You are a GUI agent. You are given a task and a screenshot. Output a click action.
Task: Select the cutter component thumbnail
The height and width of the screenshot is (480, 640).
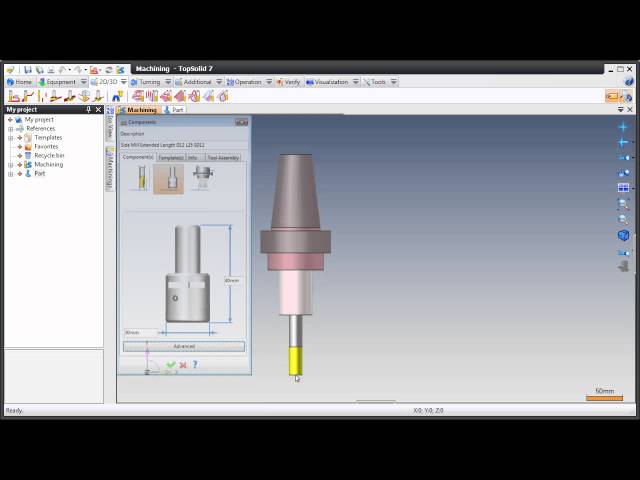tap(139, 178)
